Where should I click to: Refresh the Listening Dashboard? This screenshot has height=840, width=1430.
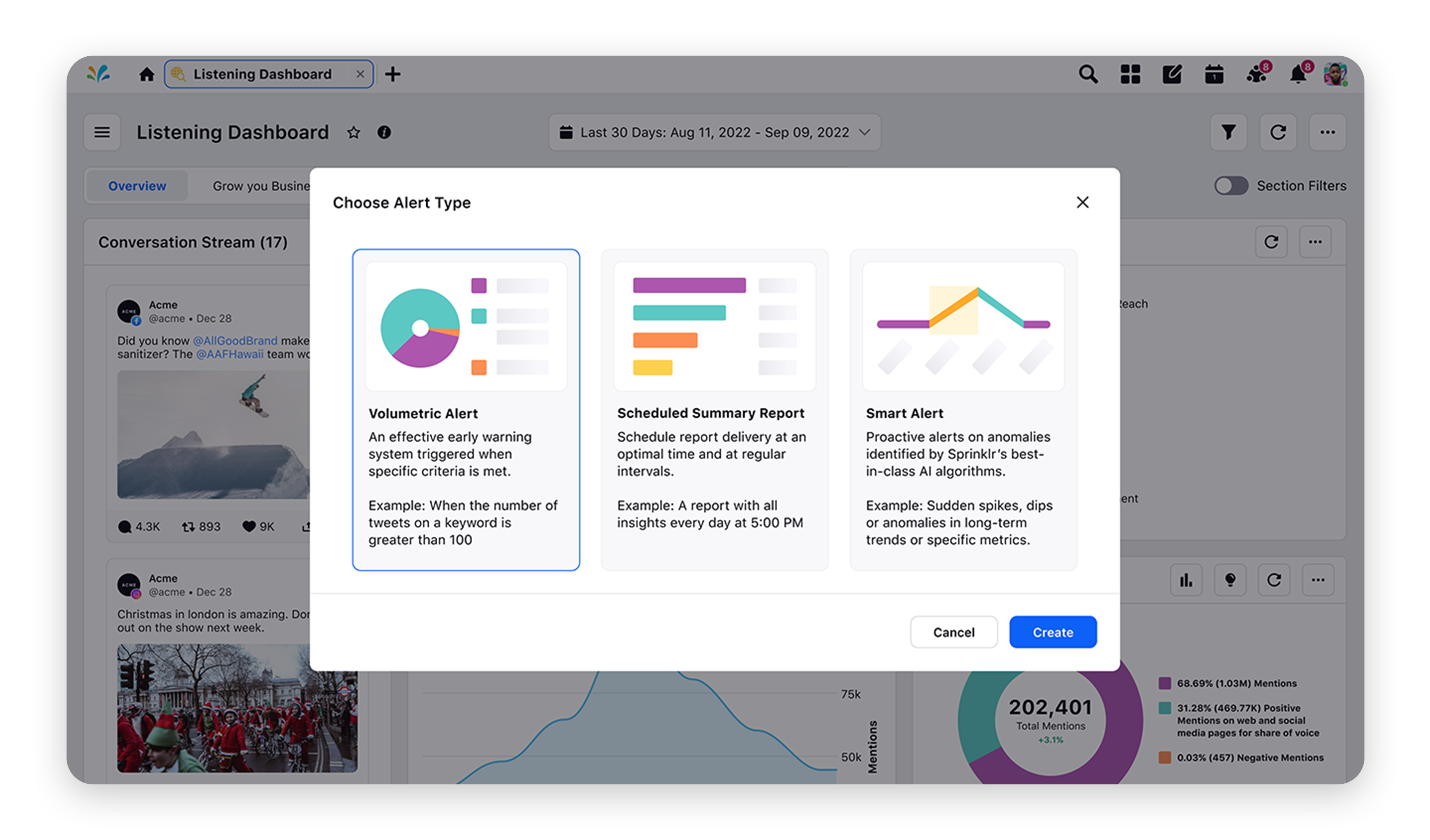click(x=1278, y=132)
